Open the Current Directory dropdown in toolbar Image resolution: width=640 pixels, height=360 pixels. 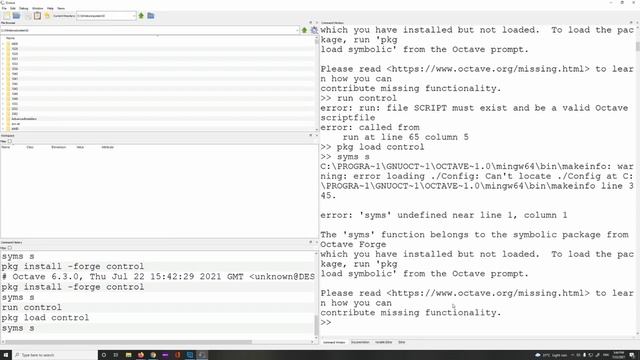[x=134, y=16]
